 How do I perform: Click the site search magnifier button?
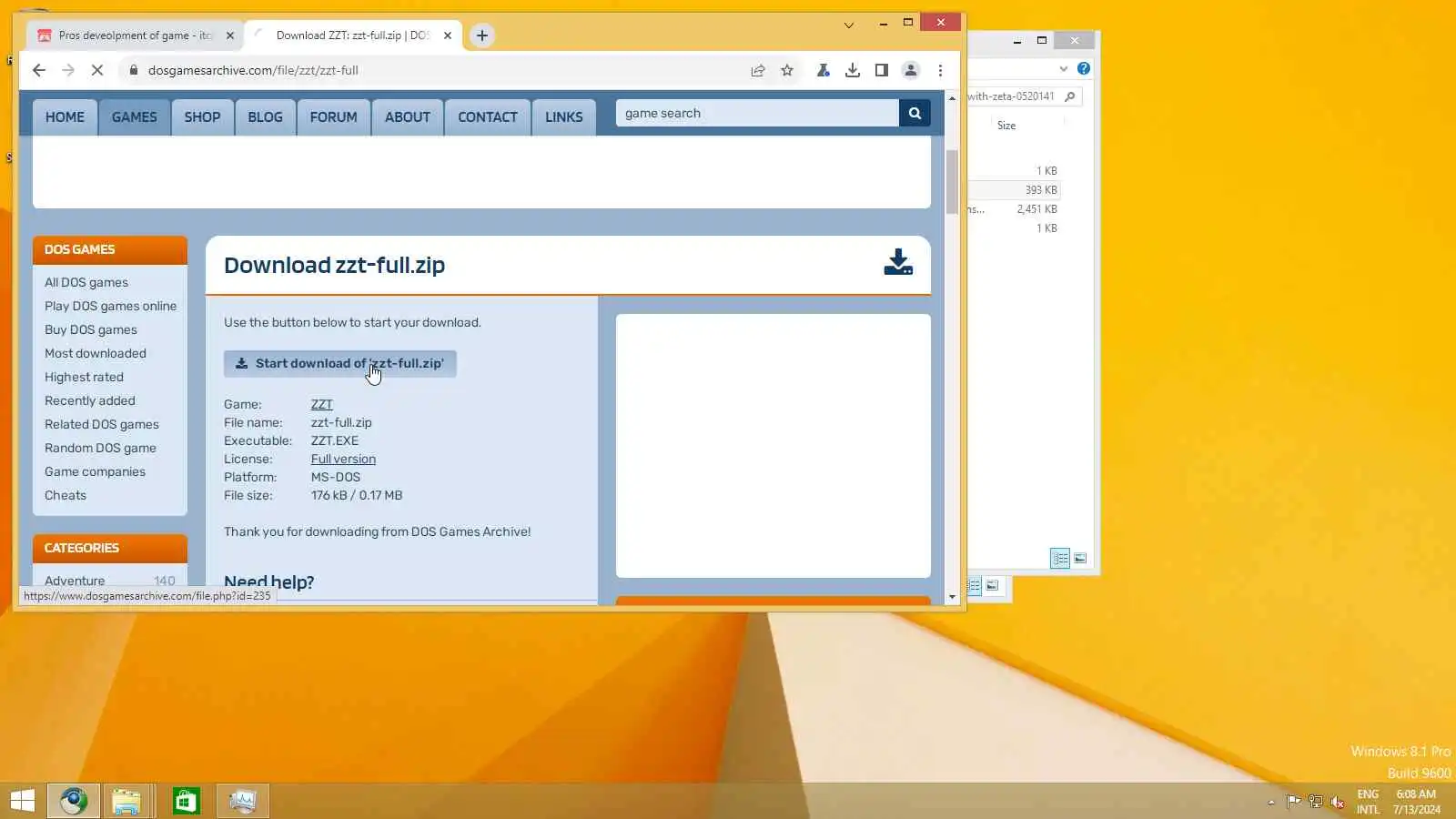point(915,113)
